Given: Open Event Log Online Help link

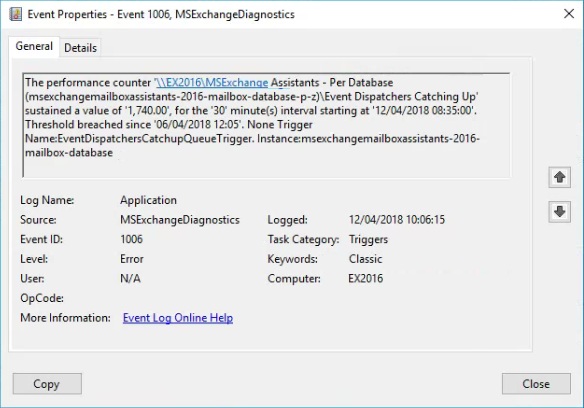Looking at the screenshot, I should 178,318.
